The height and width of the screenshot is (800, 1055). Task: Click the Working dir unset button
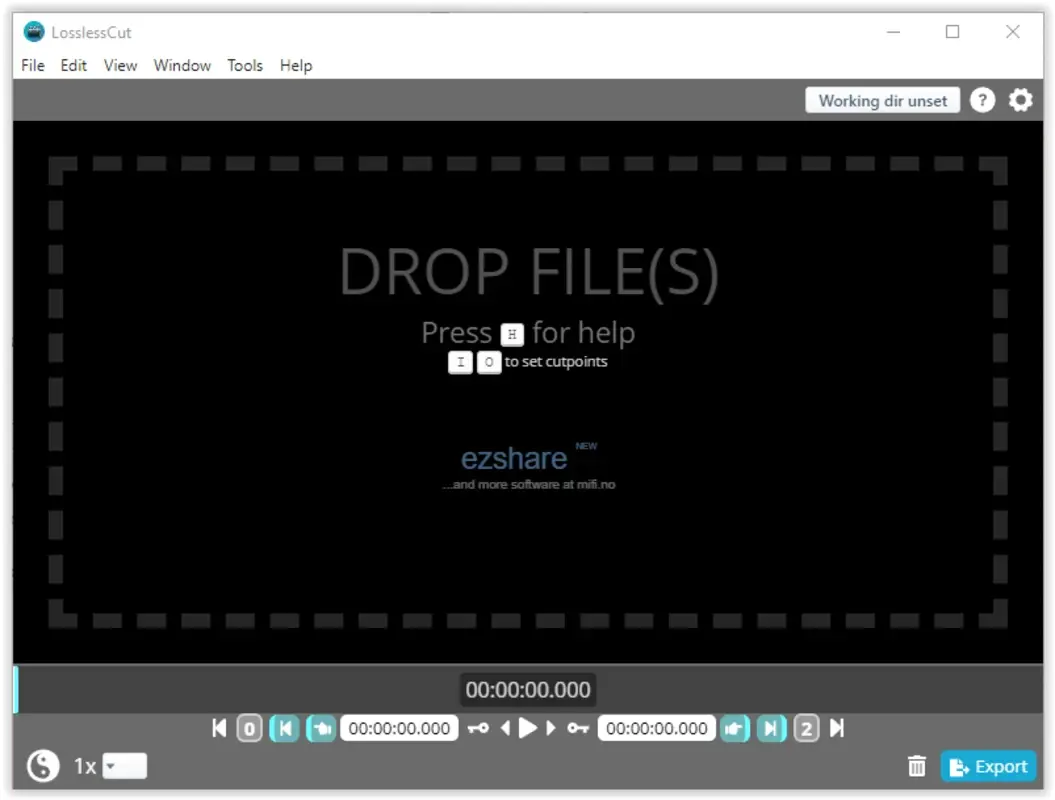[882, 100]
